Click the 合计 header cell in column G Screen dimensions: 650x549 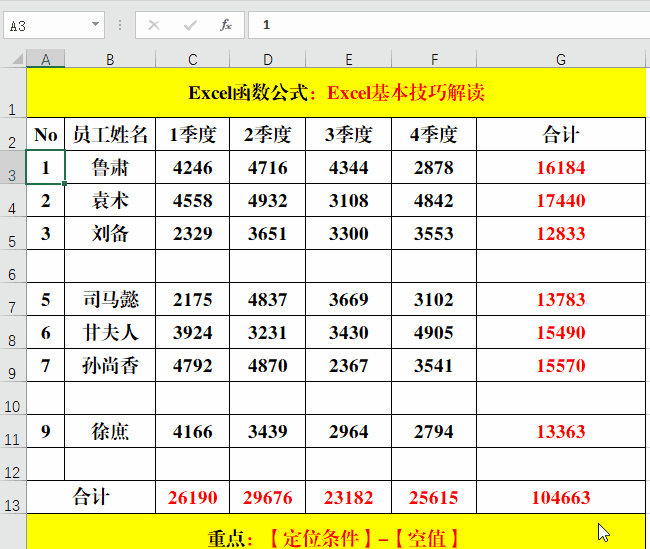(x=560, y=135)
